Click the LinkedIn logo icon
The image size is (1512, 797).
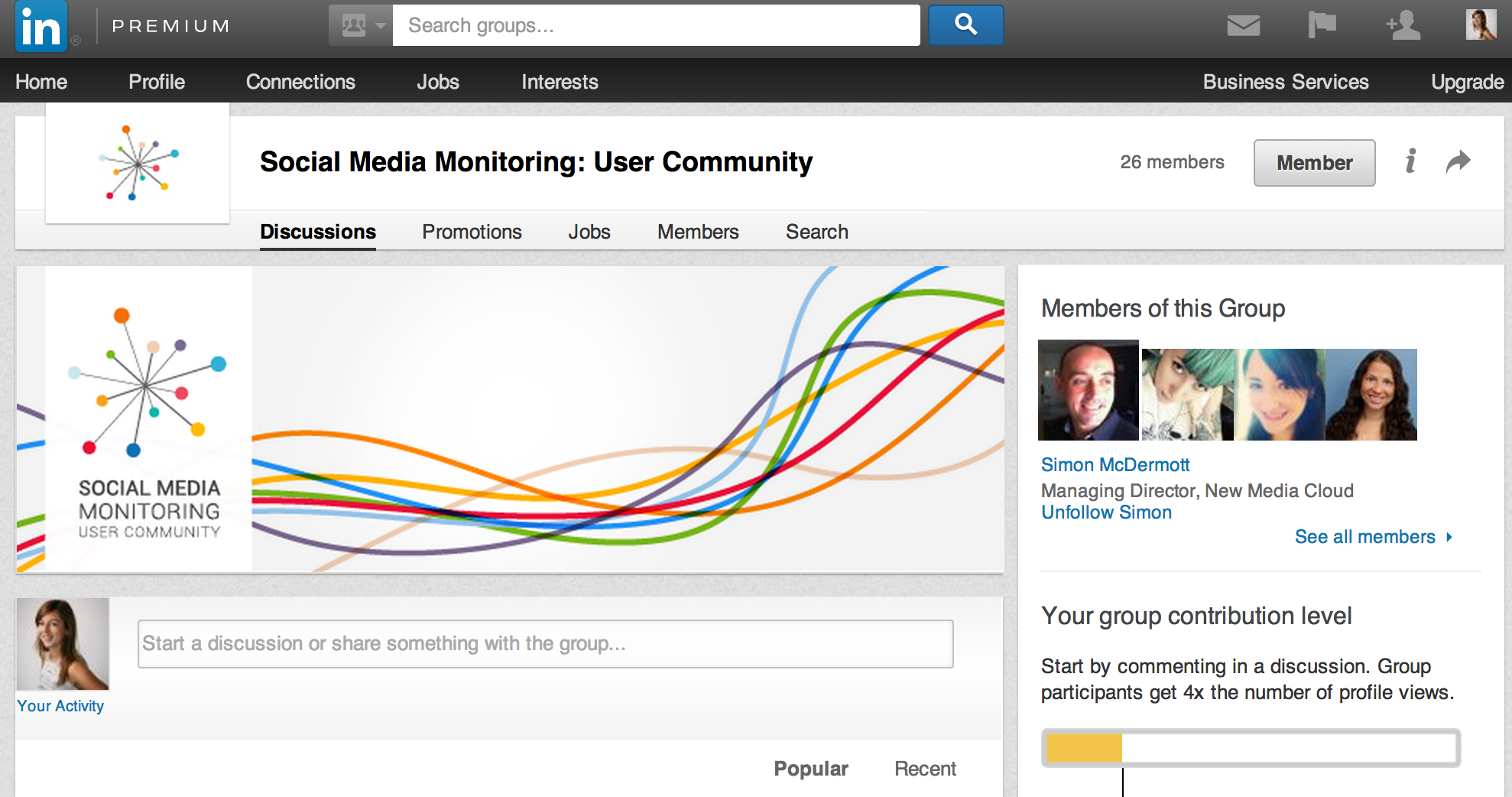41,27
